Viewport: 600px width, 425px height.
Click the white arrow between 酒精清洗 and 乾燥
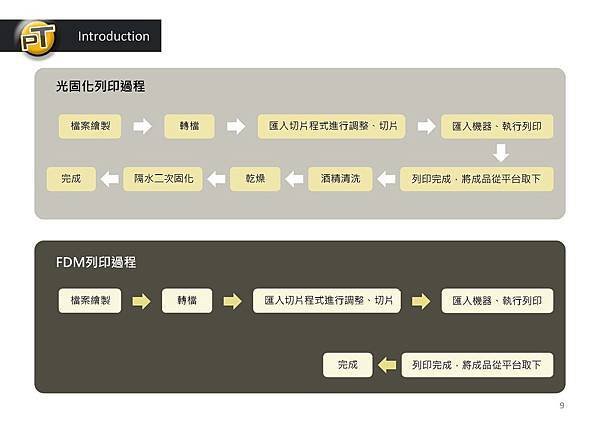point(294,179)
